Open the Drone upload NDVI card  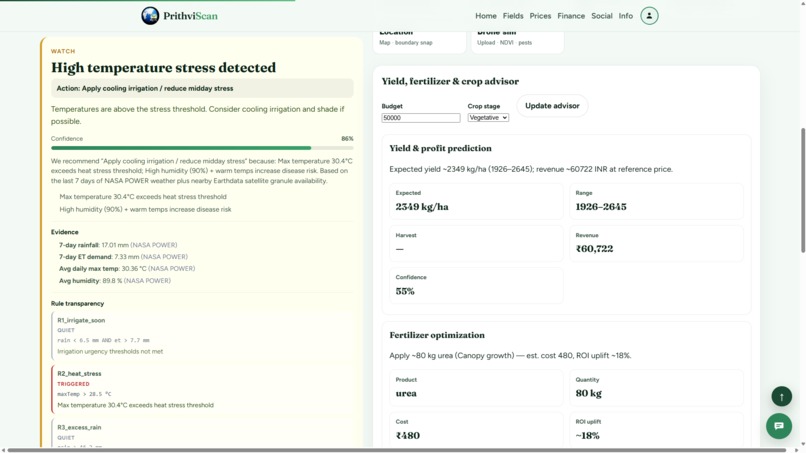pos(517,41)
